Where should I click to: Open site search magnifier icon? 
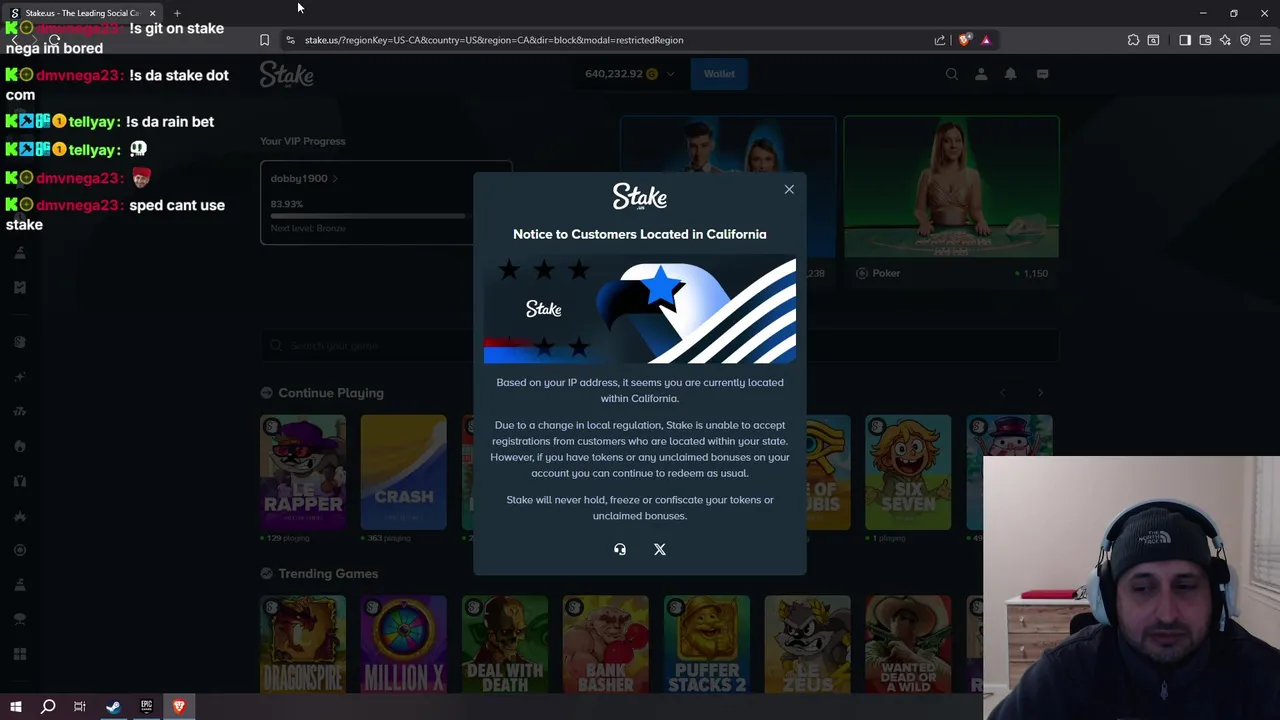coord(952,74)
